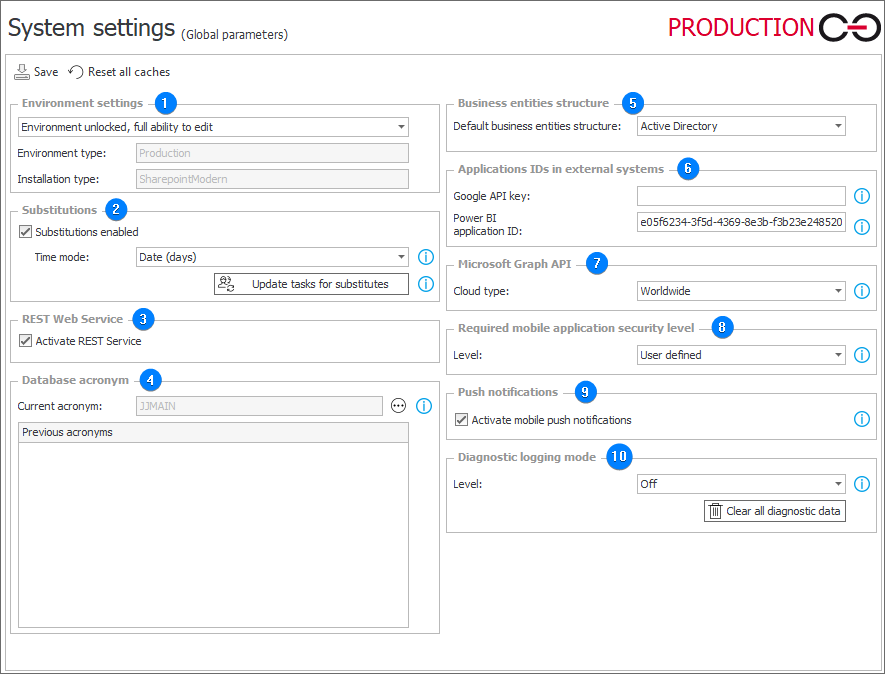This screenshot has width=885, height=674.
Task: Click the Push notifications group title
Action: tap(507, 392)
